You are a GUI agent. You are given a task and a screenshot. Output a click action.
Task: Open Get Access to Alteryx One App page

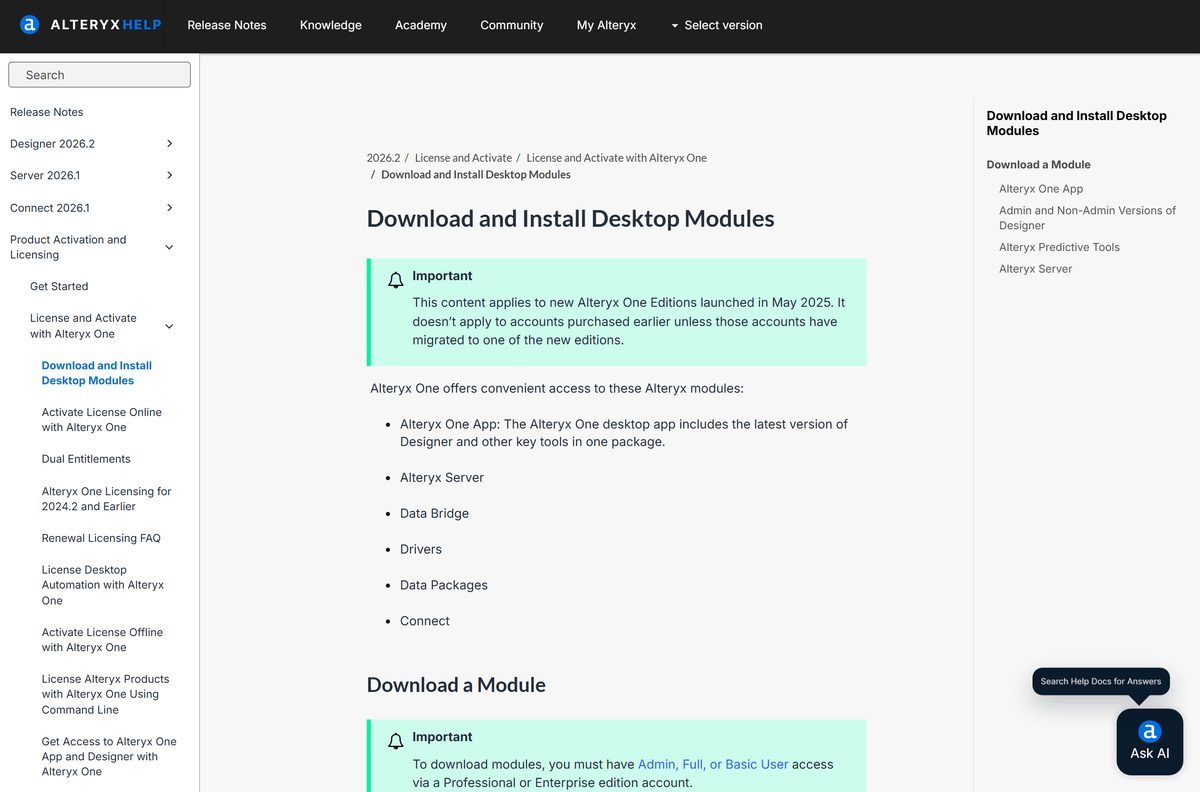point(109,757)
